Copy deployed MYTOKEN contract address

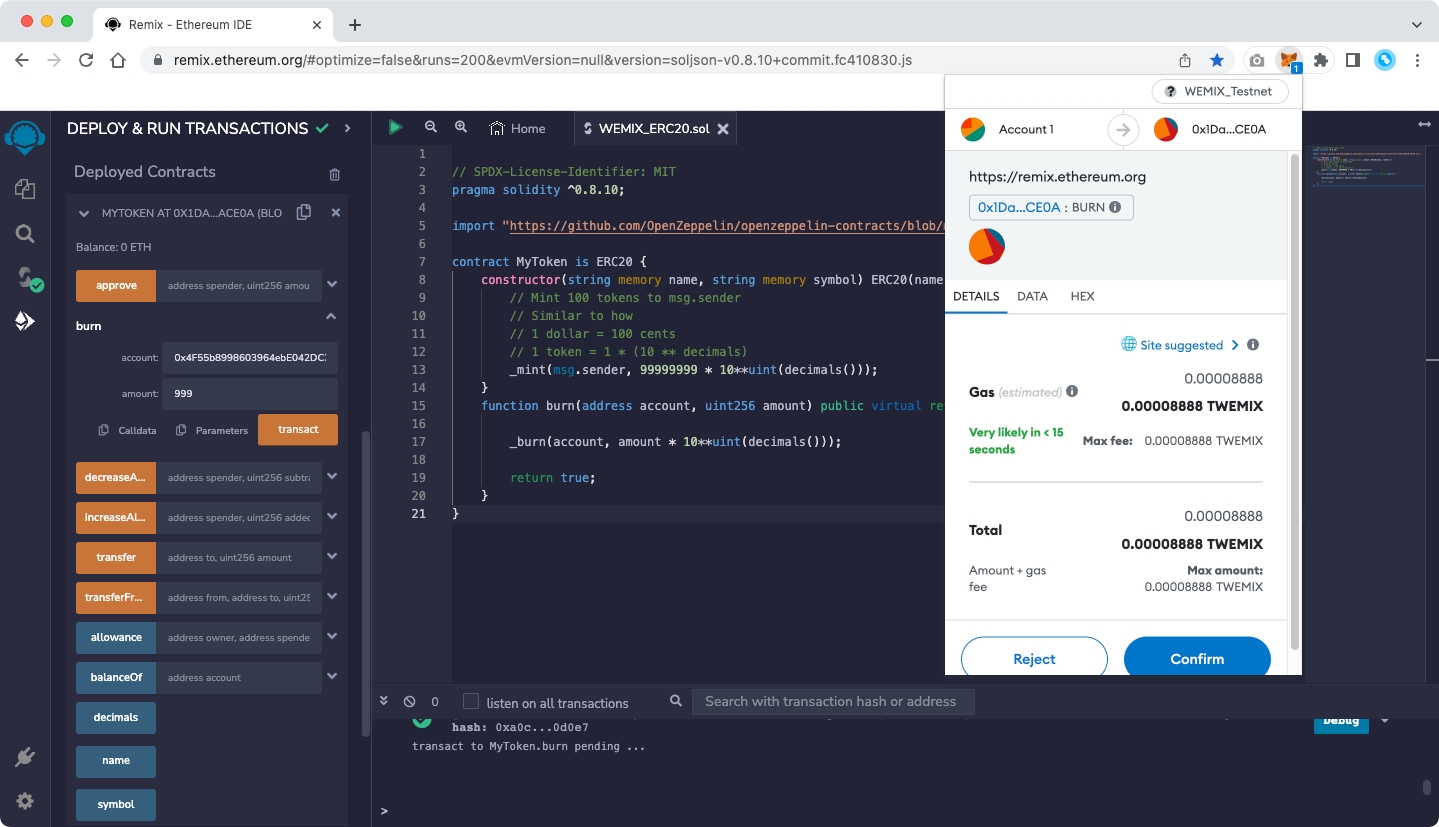click(304, 212)
